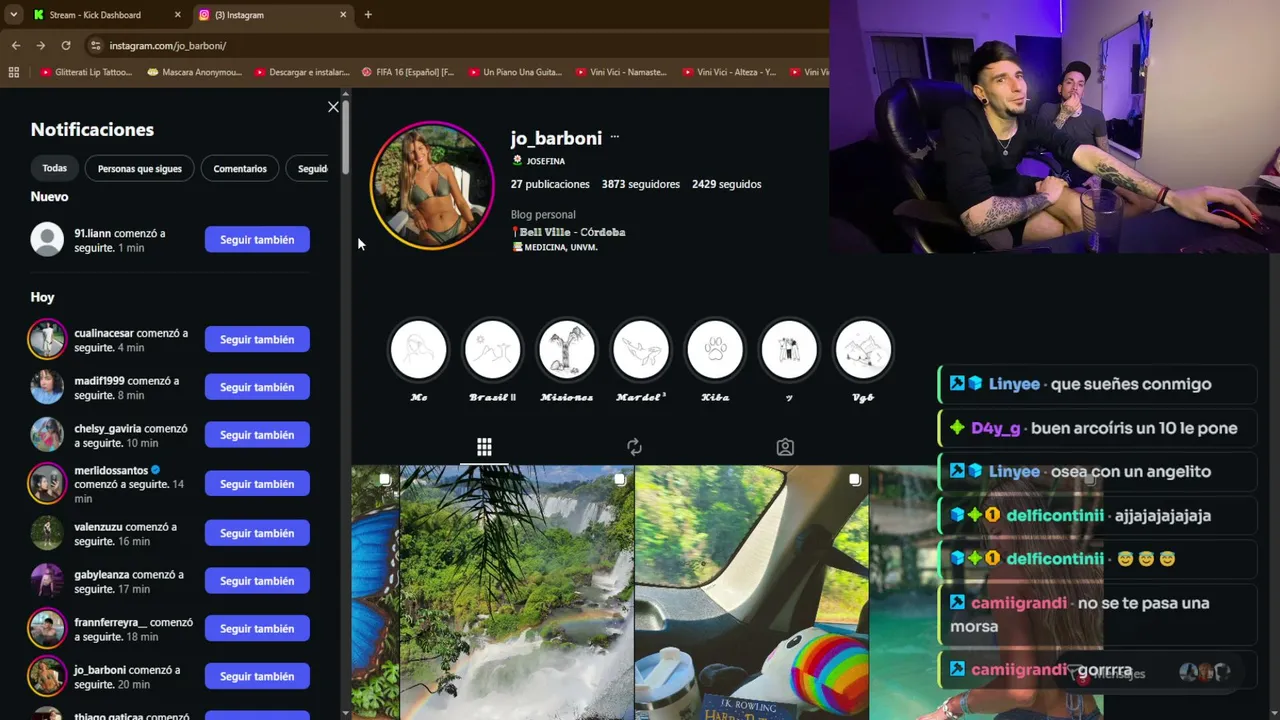Viewport: 1280px width, 720px height.
Task: Open the waterfall and palm leaves post
Action: 517,593
